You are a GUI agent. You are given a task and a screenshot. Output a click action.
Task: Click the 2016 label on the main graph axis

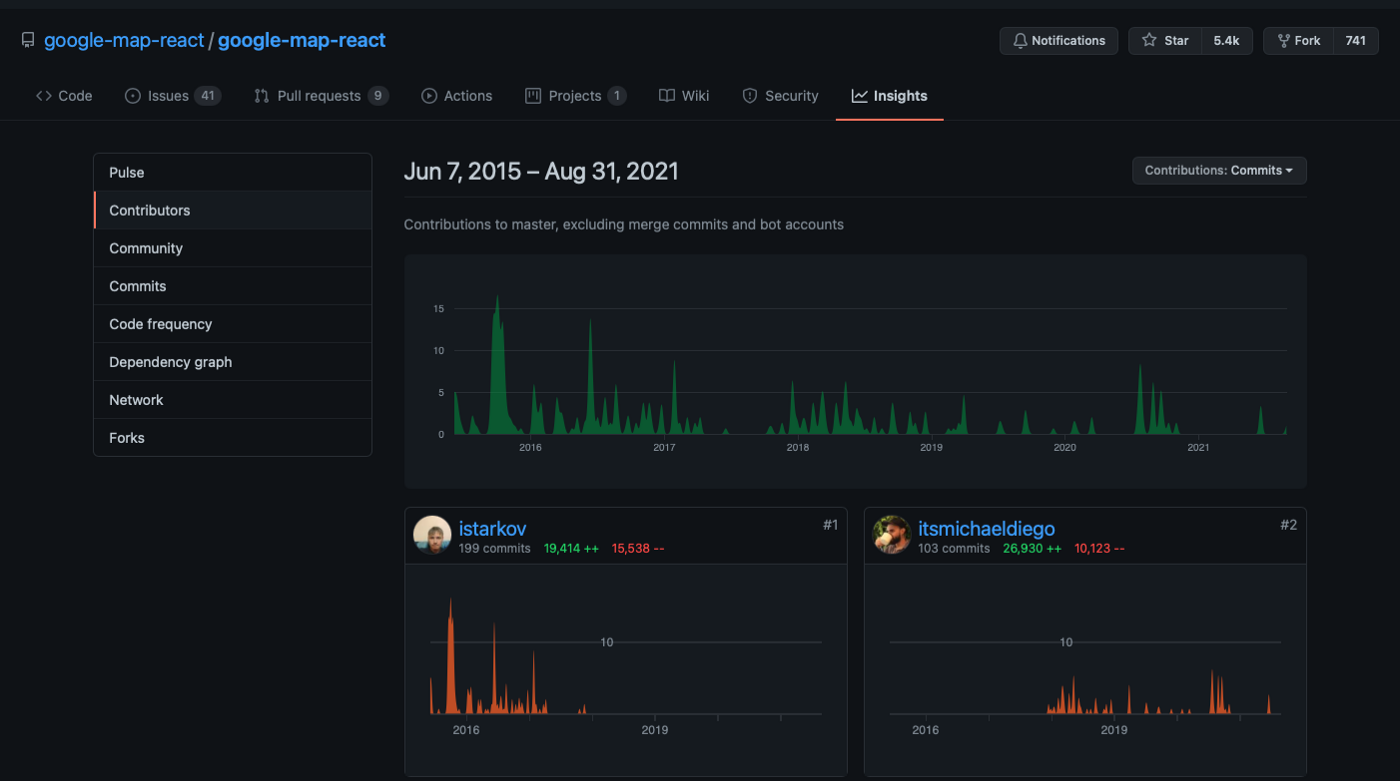point(530,447)
